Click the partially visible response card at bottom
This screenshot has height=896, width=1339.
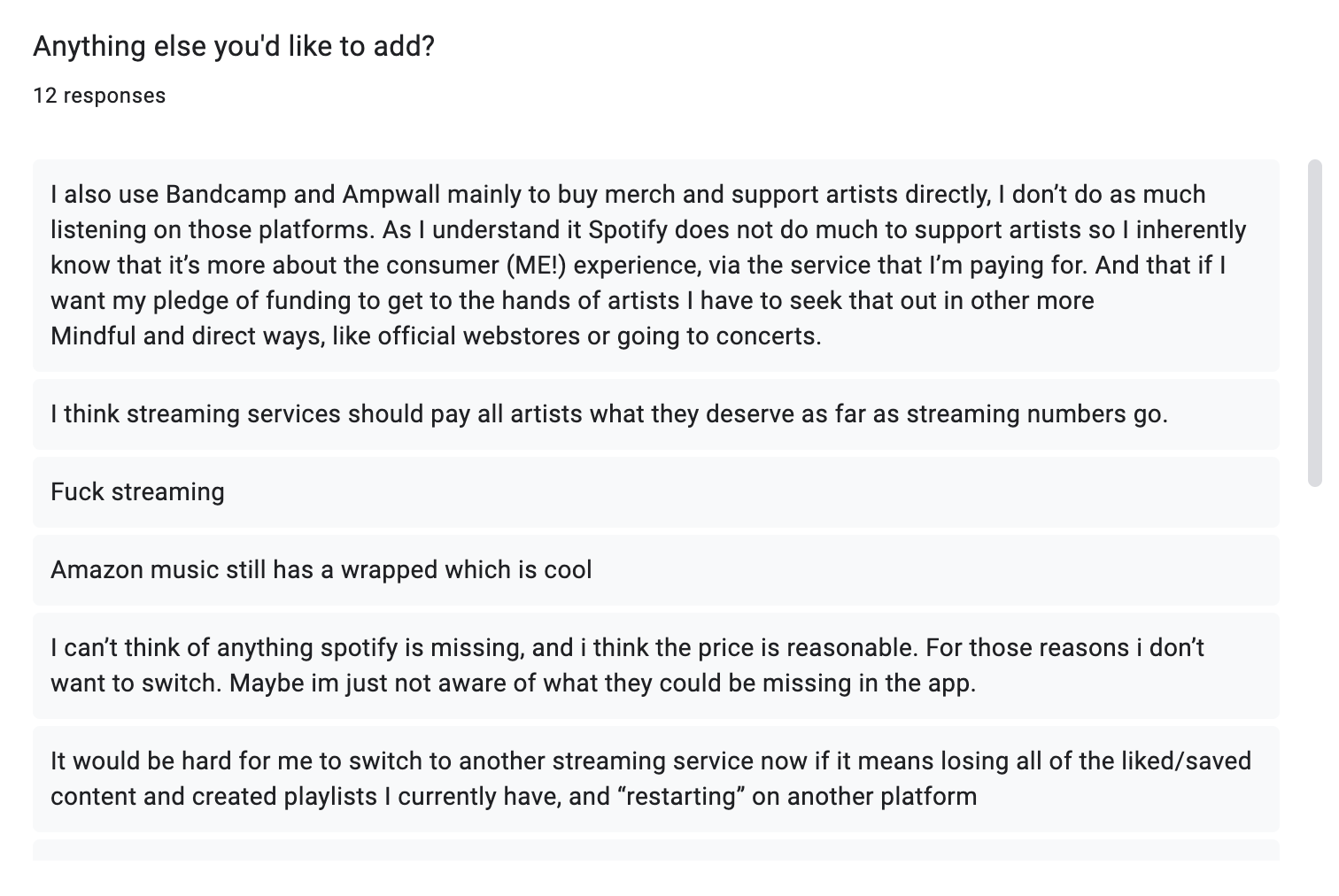point(655,851)
